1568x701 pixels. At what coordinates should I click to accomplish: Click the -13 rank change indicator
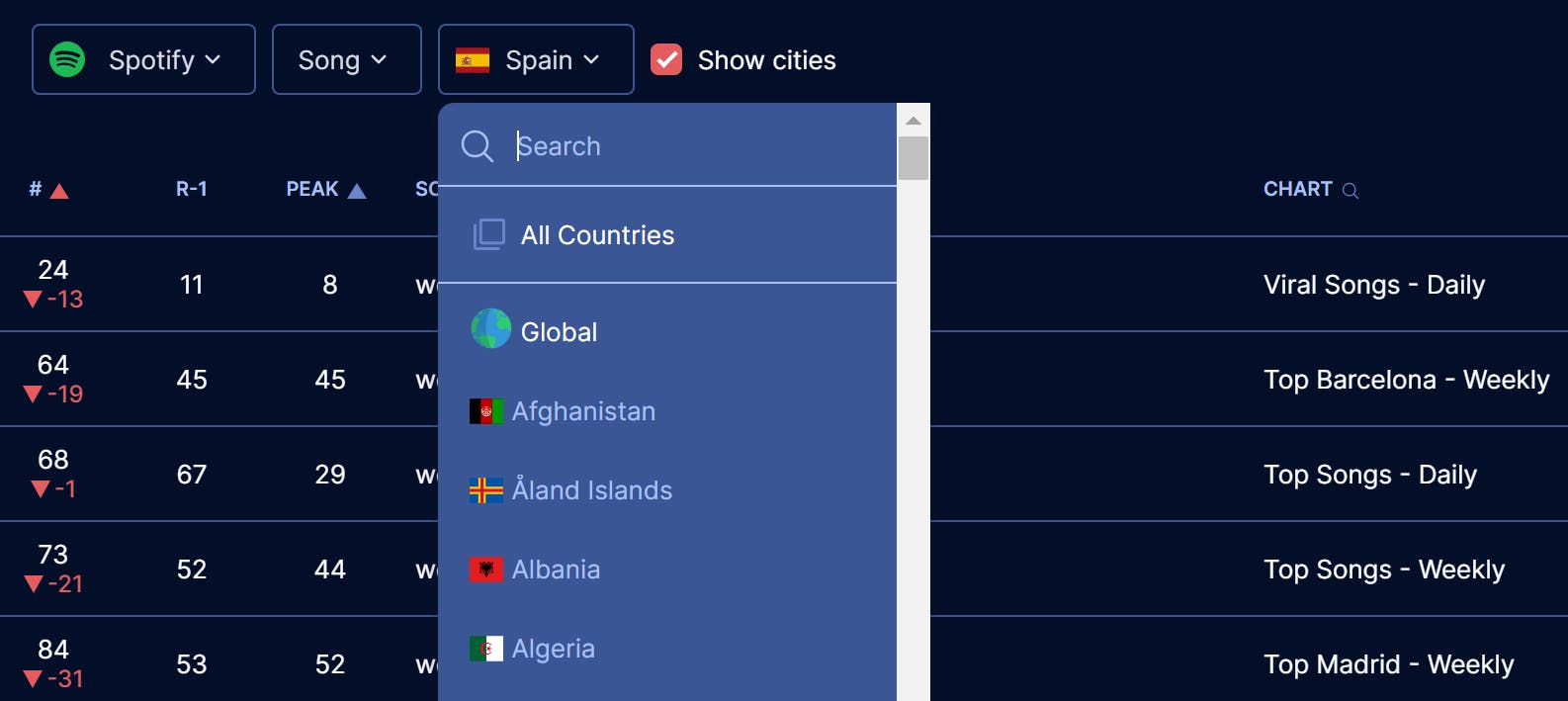53,299
